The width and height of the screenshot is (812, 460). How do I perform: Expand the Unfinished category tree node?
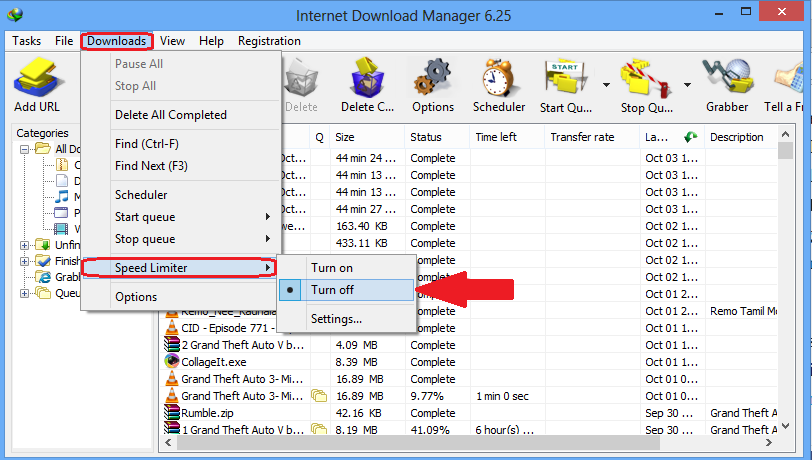25,245
